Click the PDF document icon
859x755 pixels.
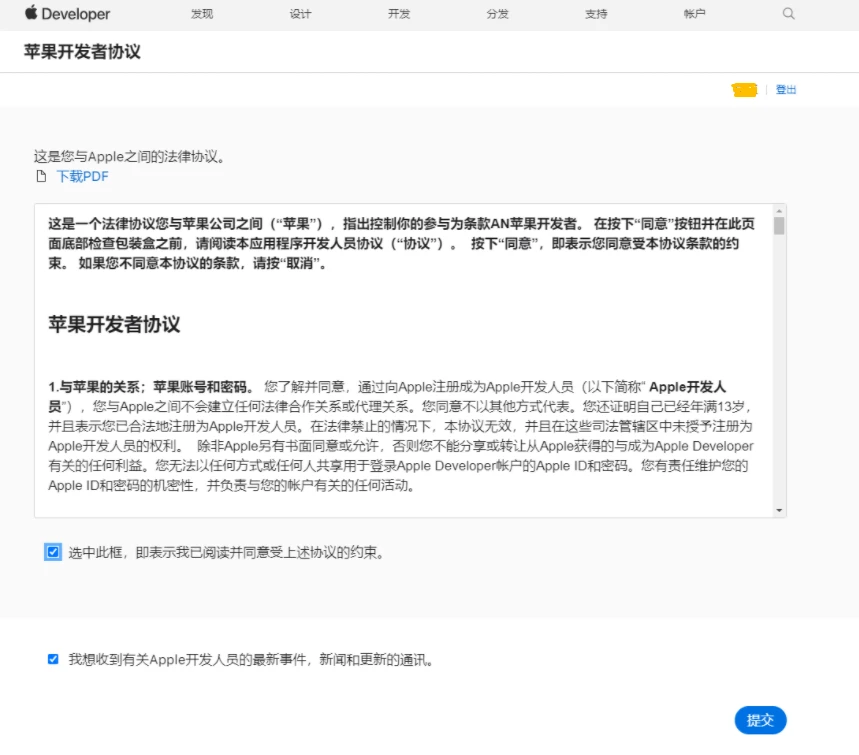[x=41, y=177]
